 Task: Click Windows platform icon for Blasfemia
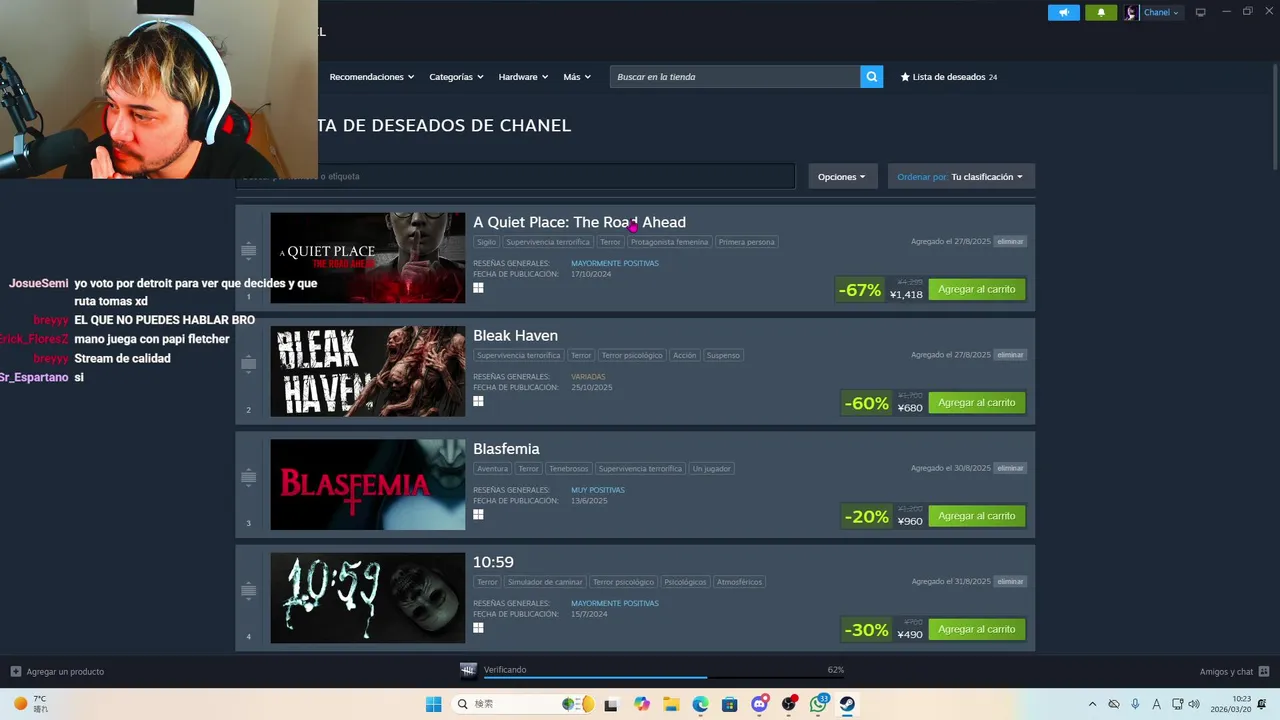478,514
